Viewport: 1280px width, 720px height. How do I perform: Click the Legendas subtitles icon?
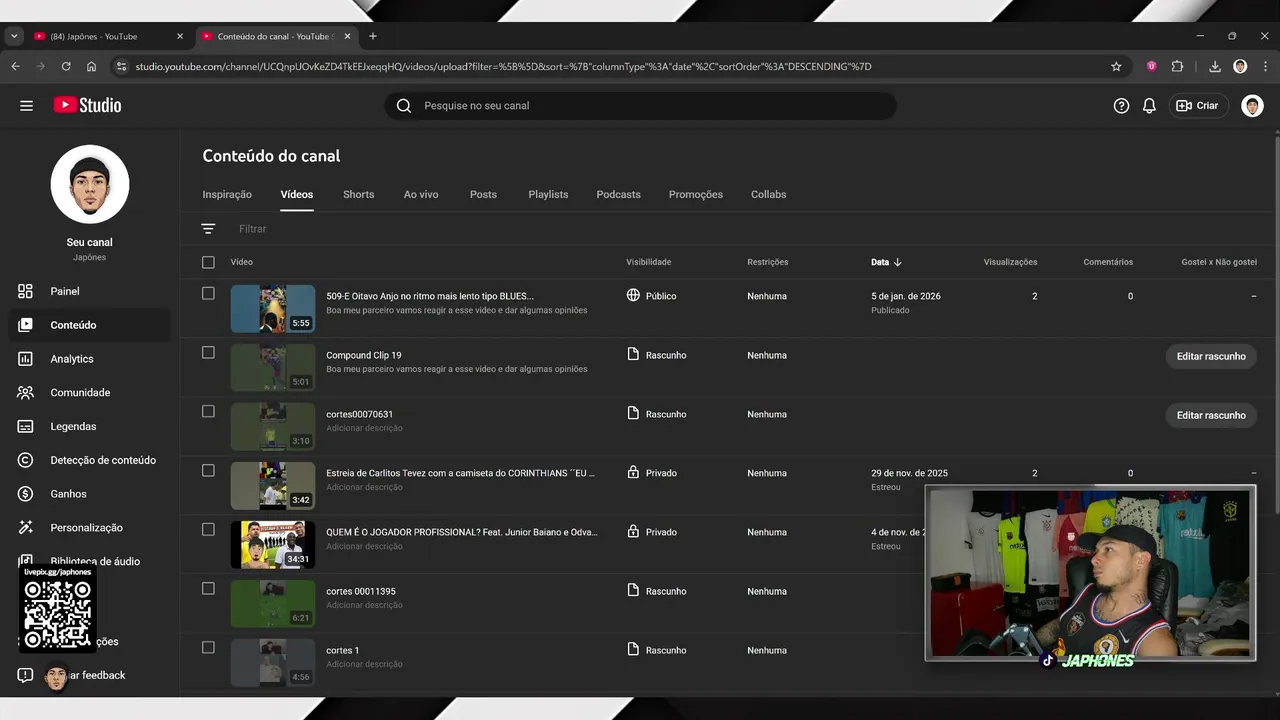click(26, 426)
